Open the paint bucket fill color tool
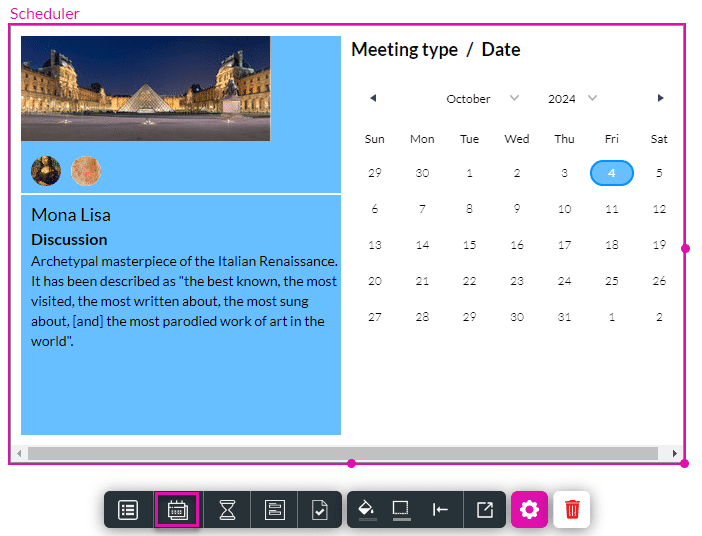Screen dimensions: 702x536 click(367, 510)
